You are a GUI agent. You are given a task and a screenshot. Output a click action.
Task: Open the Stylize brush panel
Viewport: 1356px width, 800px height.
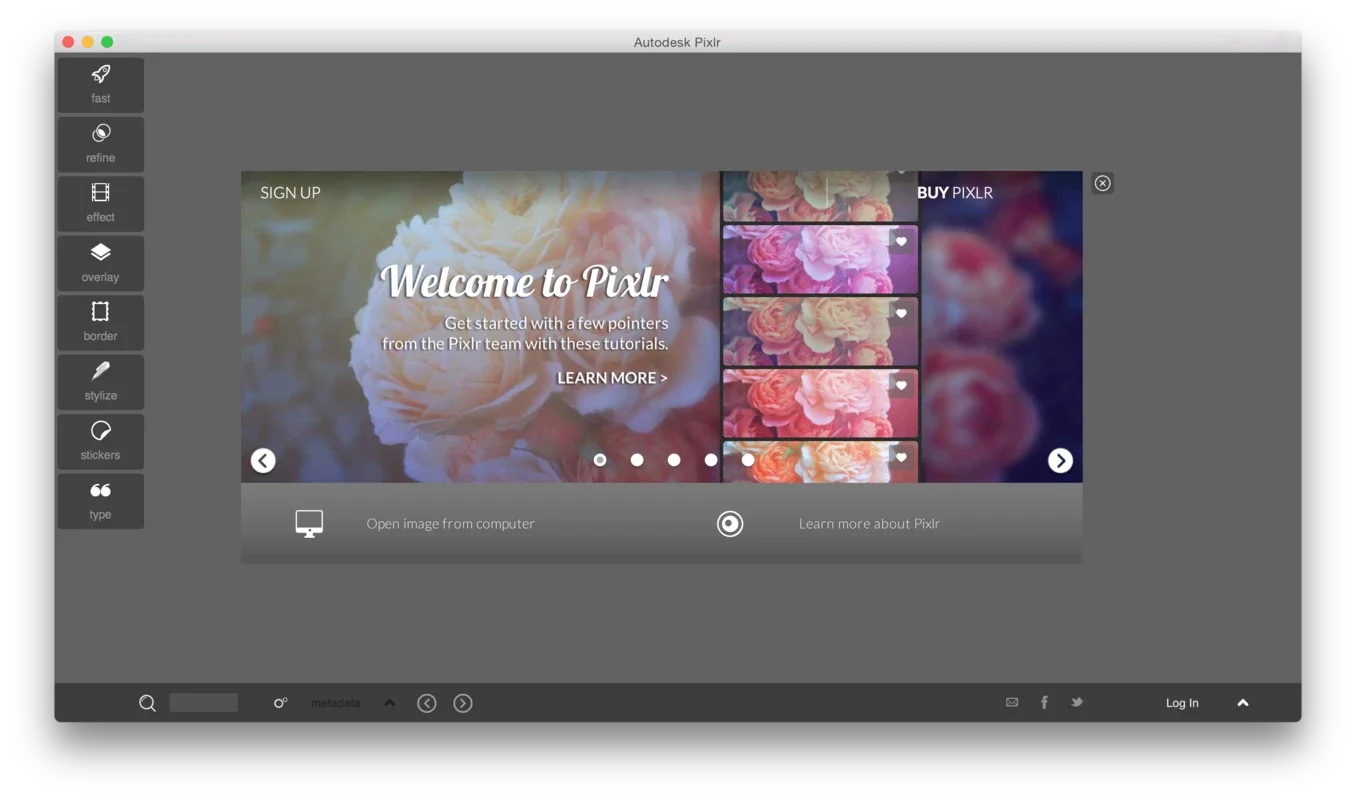click(100, 382)
